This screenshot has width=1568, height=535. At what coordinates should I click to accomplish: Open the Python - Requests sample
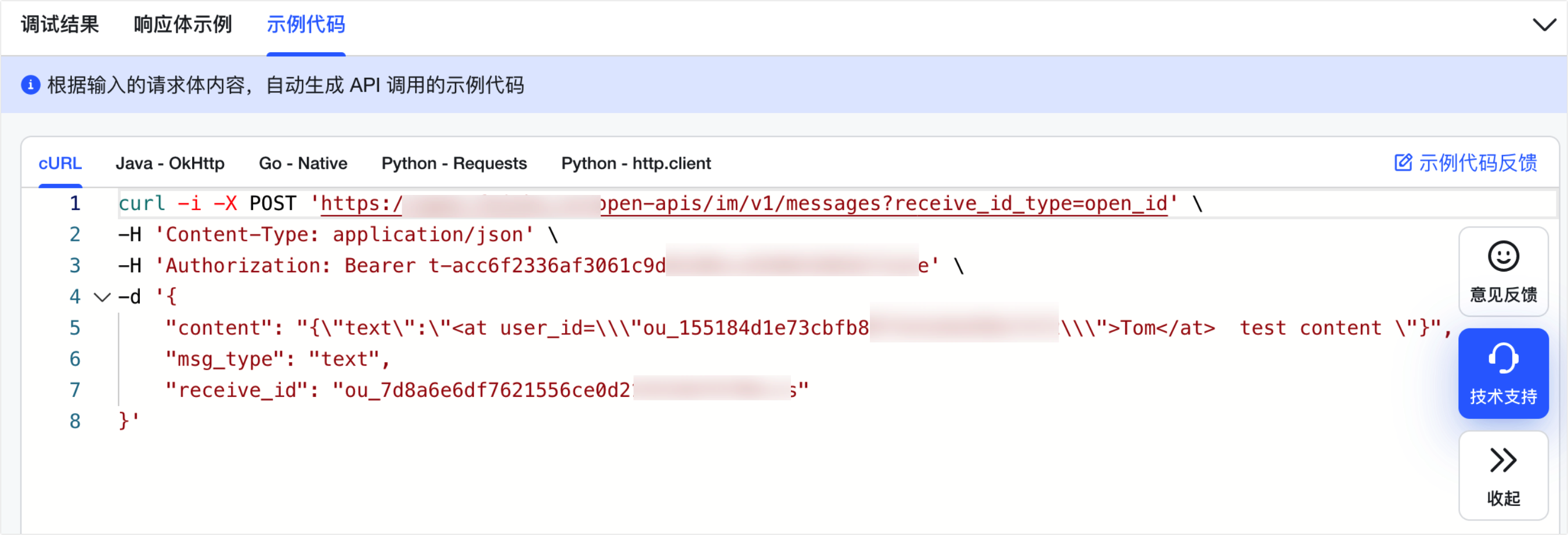coord(454,163)
